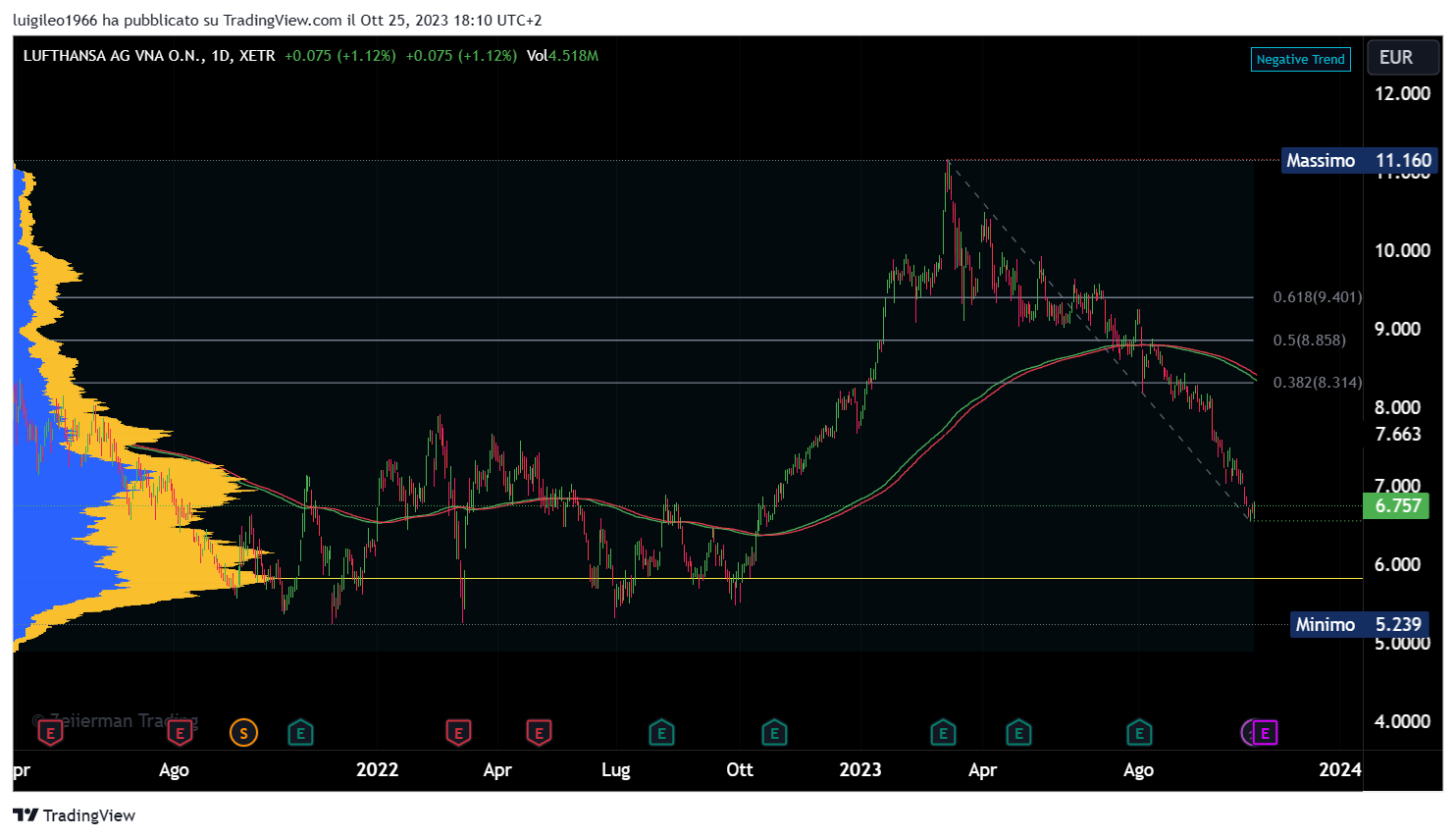Click green earnings marker between Ott and 2023
This screenshot has width=1456, height=838.
[x=774, y=733]
